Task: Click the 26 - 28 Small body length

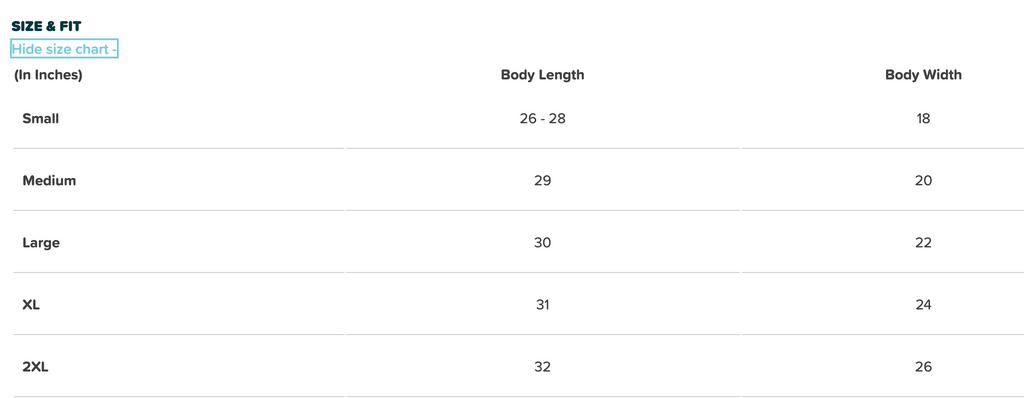Action: [x=543, y=119]
